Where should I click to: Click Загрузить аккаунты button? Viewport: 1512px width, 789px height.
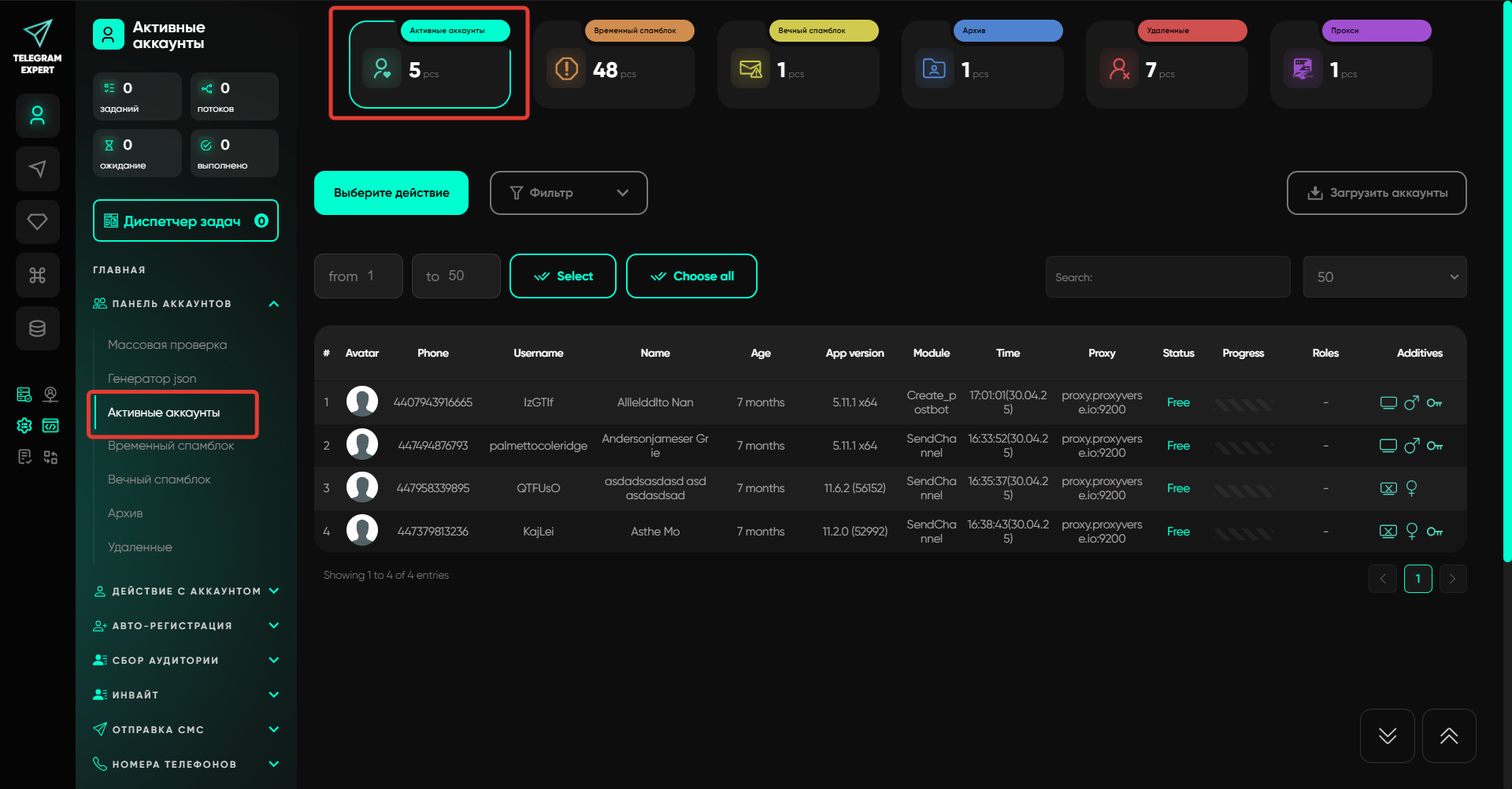pos(1376,193)
